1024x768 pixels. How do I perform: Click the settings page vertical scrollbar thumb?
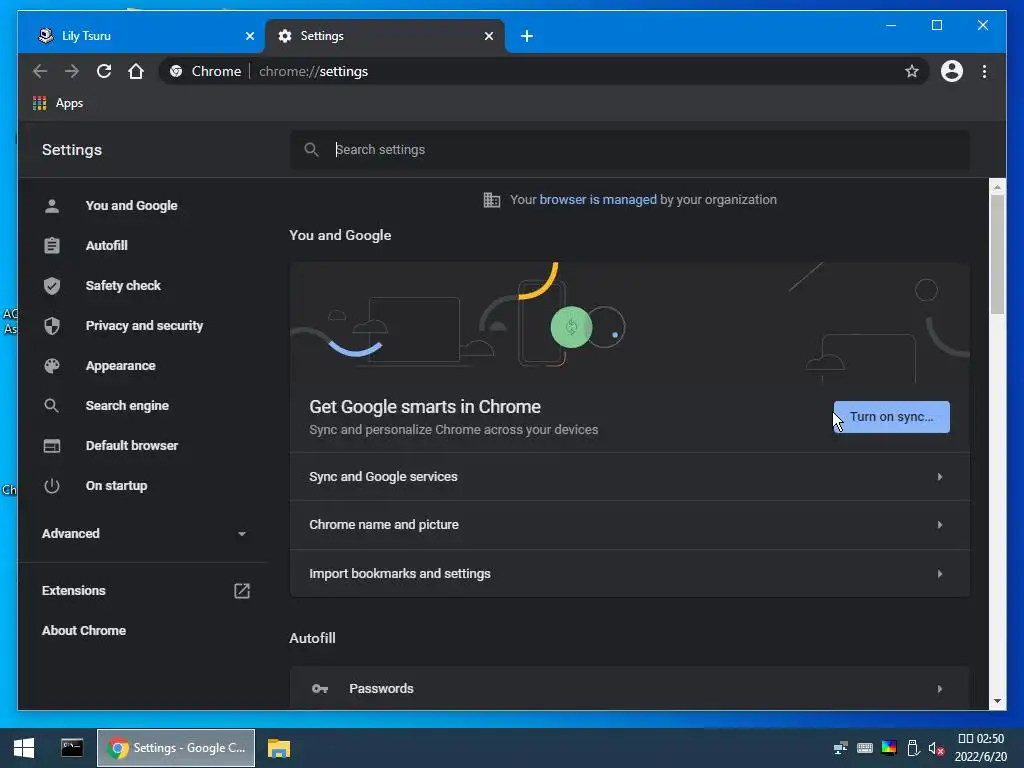pos(997,254)
